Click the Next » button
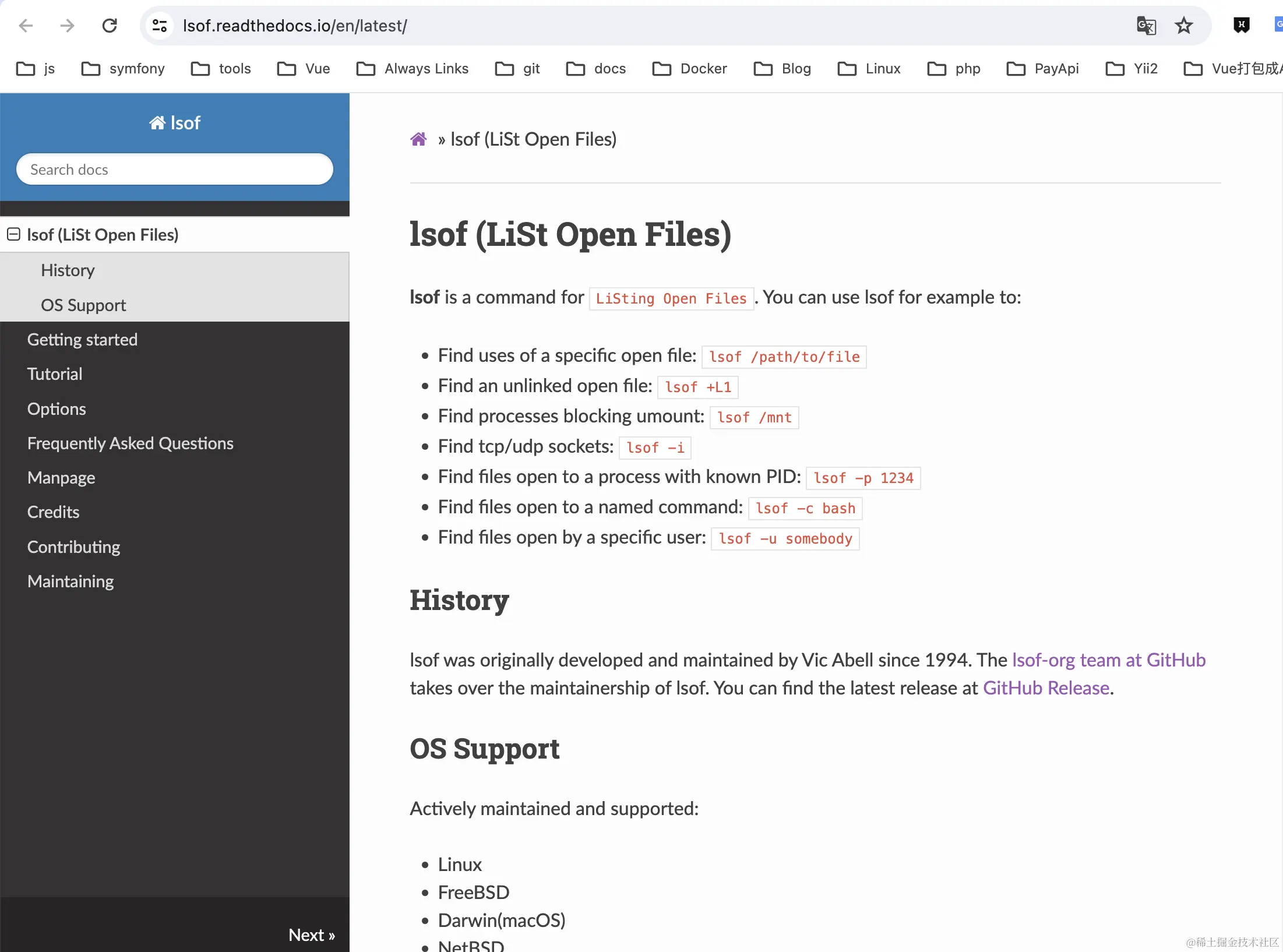1283x952 pixels. pyautogui.click(x=311, y=935)
